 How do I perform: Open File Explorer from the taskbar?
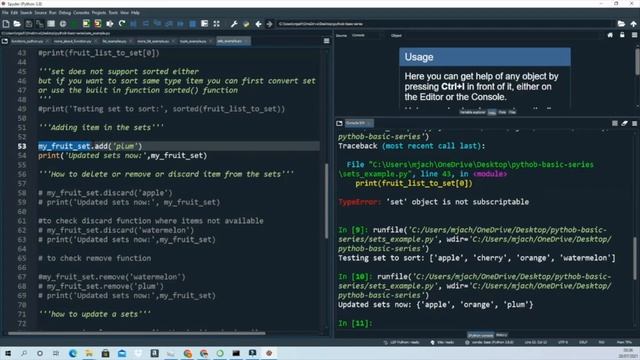[89, 353]
